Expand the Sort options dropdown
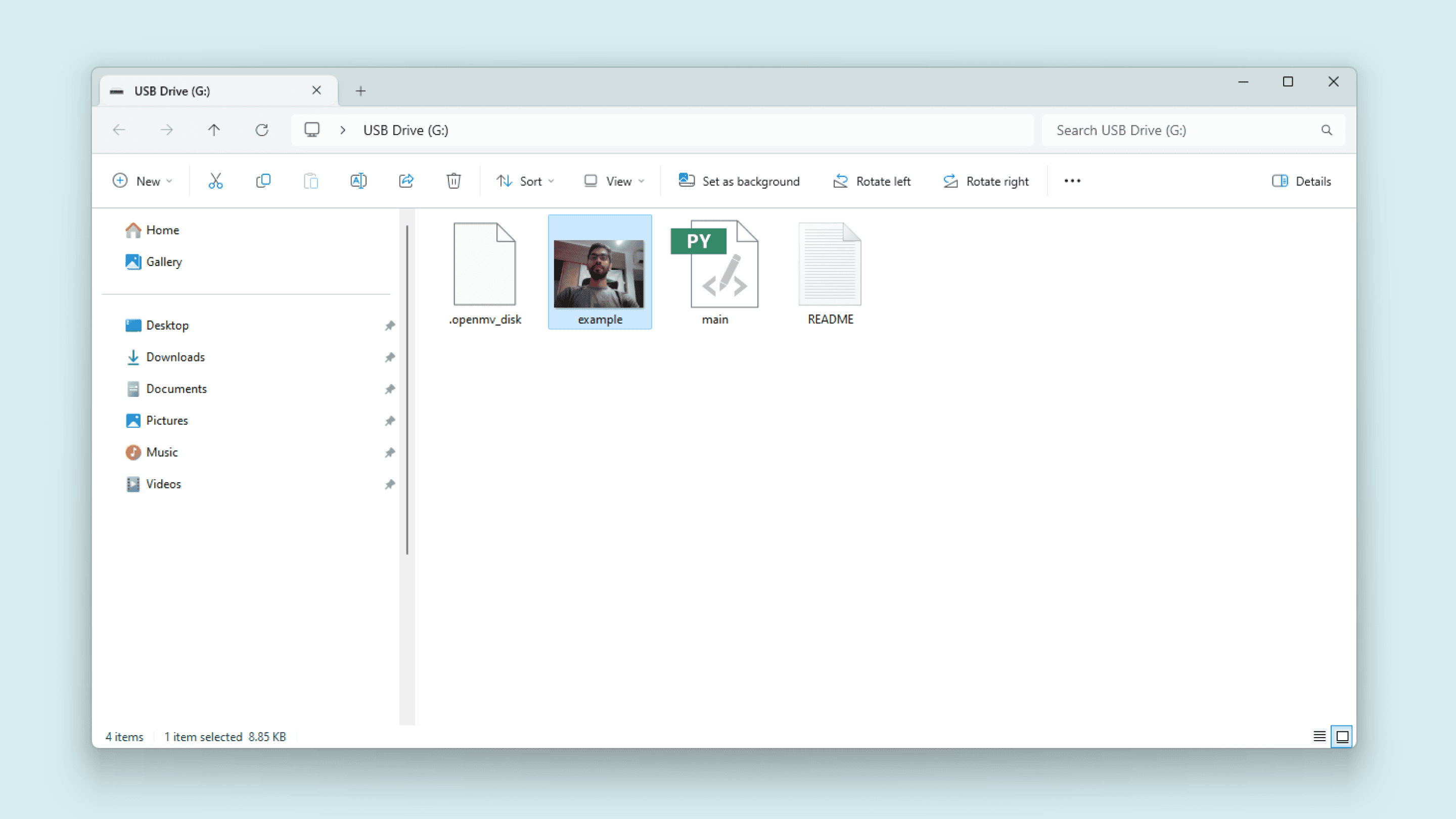 click(525, 181)
